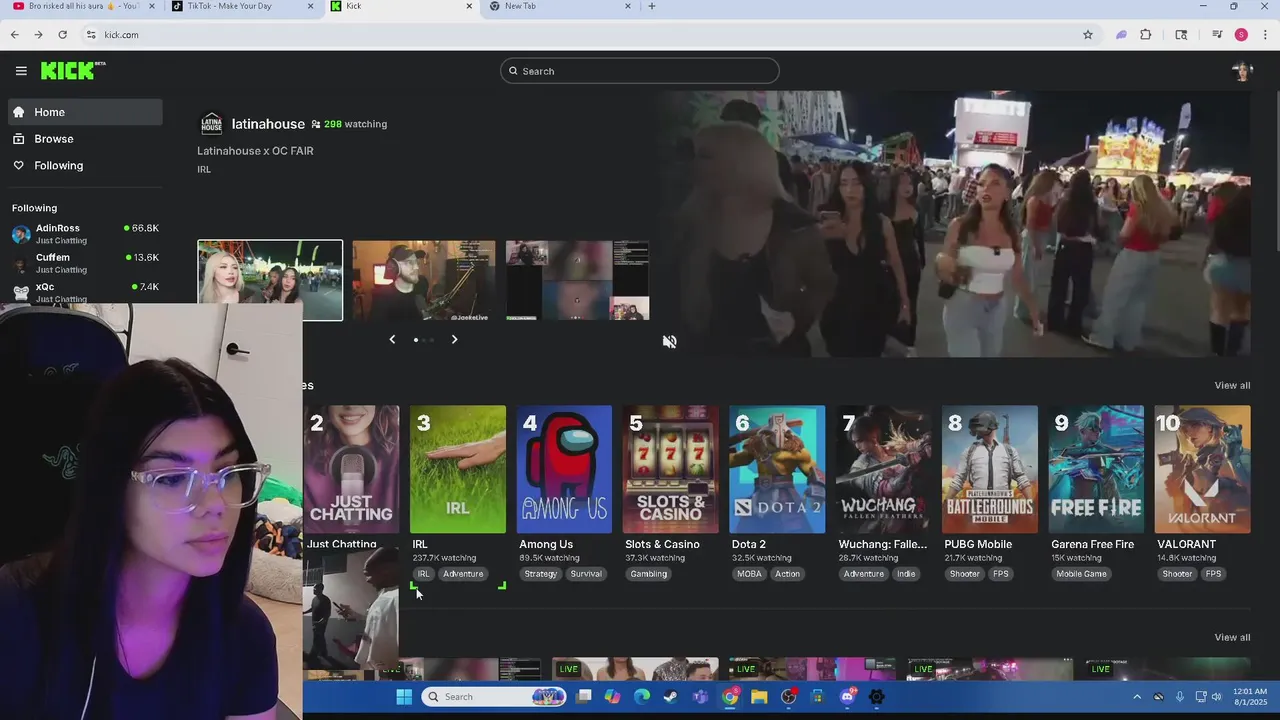Show hidden system tray icons
The height and width of the screenshot is (720, 1280).
pos(1137,697)
